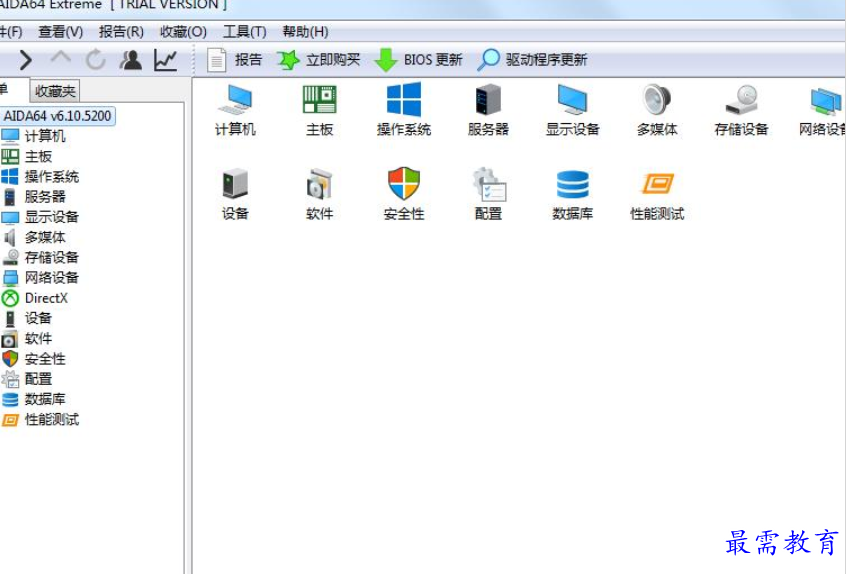This screenshot has height=574, width=847.
Task: Open the 软件 software icon in main pane
Action: pyautogui.click(x=319, y=194)
